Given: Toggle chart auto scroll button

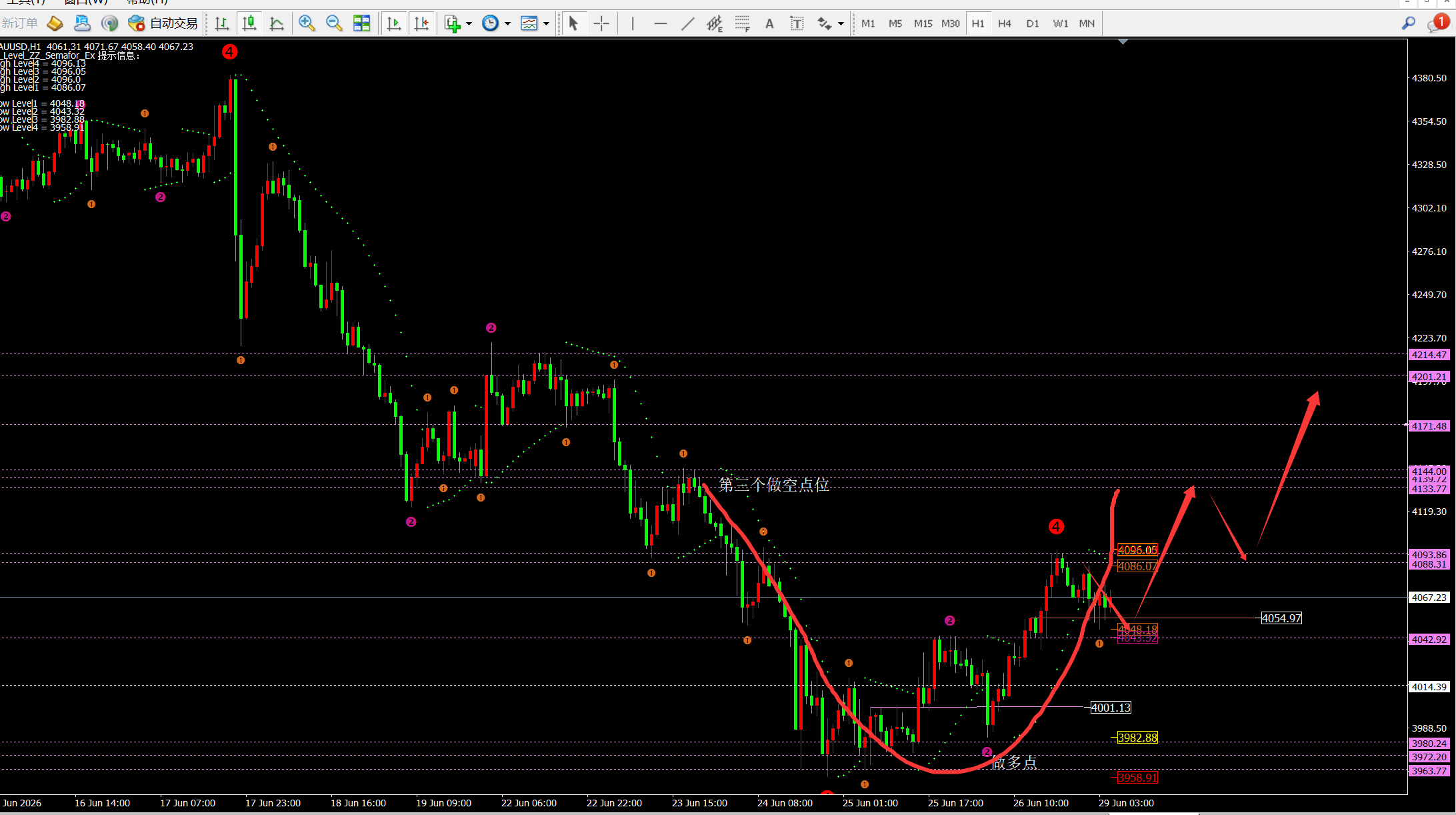Looking at the screenshot, I should (x=394, y=23).
